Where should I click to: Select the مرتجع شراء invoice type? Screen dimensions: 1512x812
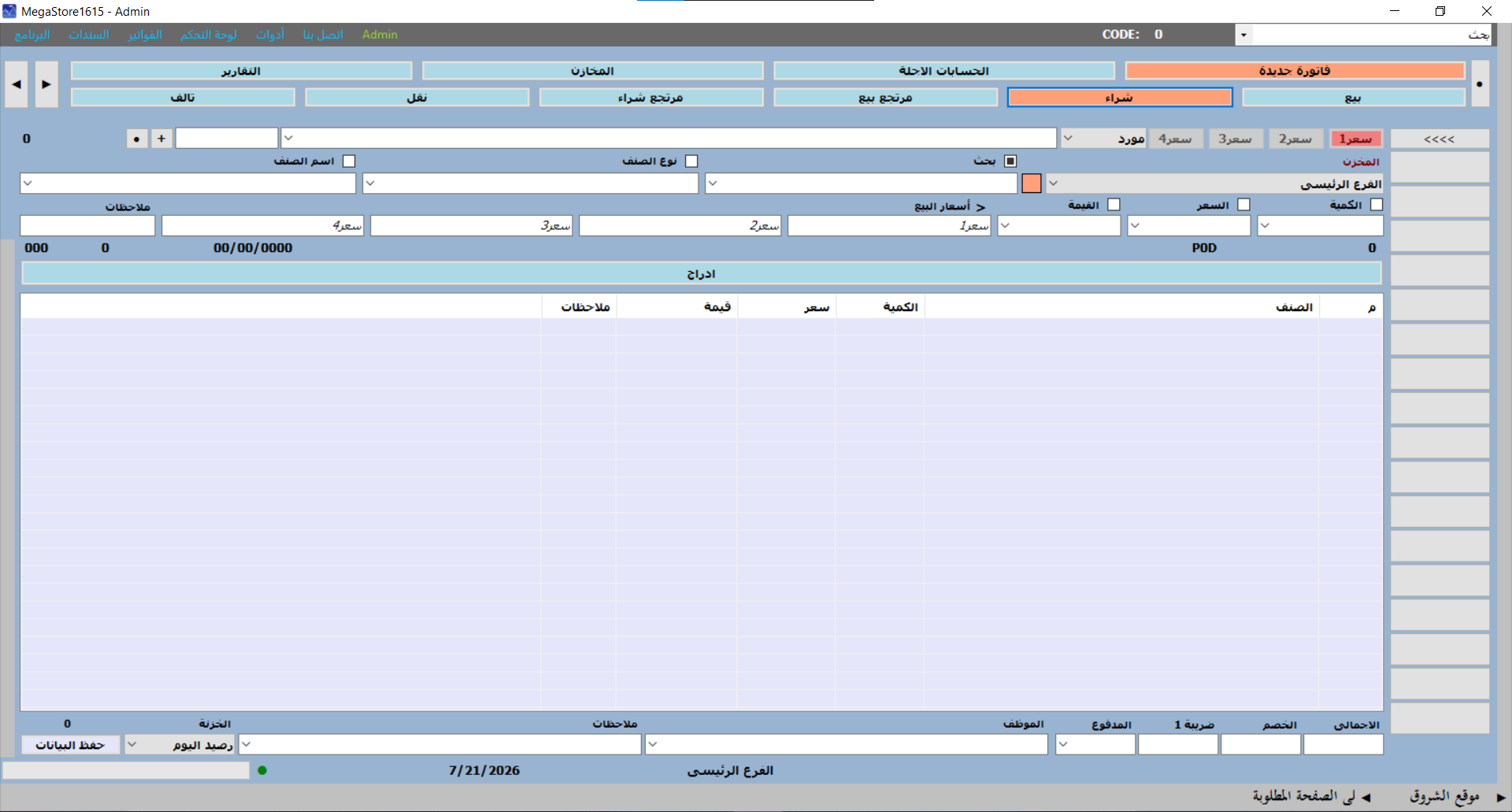click(650, 97)
